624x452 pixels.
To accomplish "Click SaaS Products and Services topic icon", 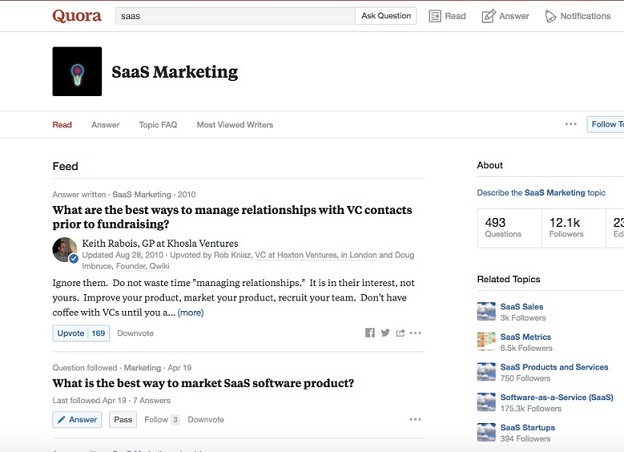I will point(486,372).
